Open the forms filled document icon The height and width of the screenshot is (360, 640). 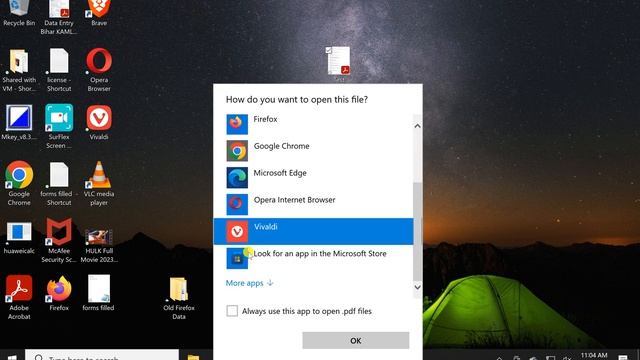(x=98, y=294)
